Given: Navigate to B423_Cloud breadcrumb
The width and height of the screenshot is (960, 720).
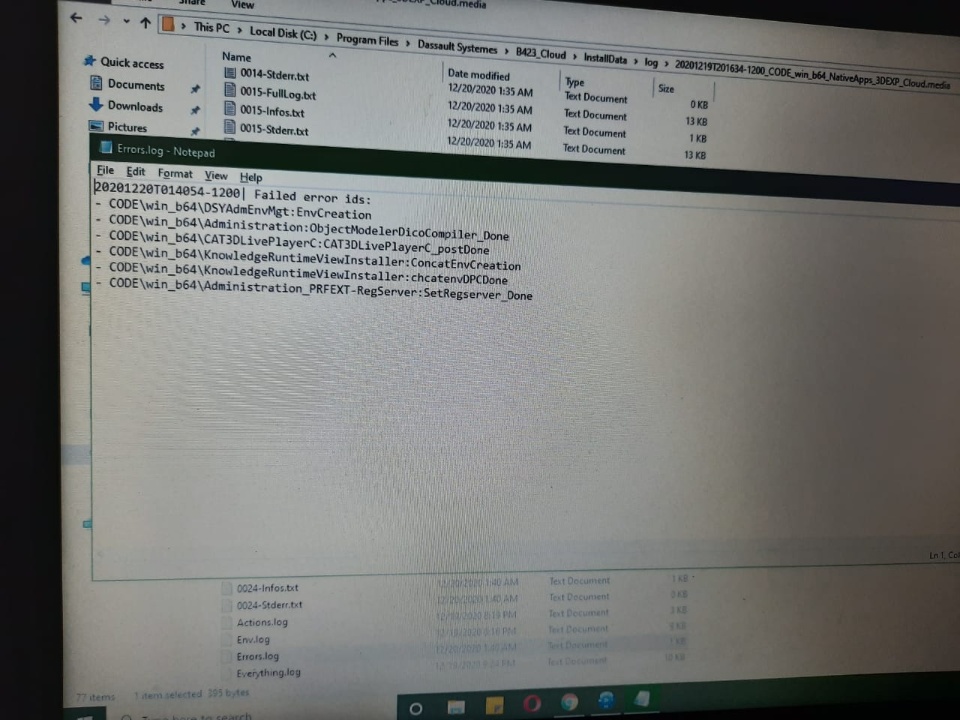Looking at the screenshot, I should tap(541, 53).
